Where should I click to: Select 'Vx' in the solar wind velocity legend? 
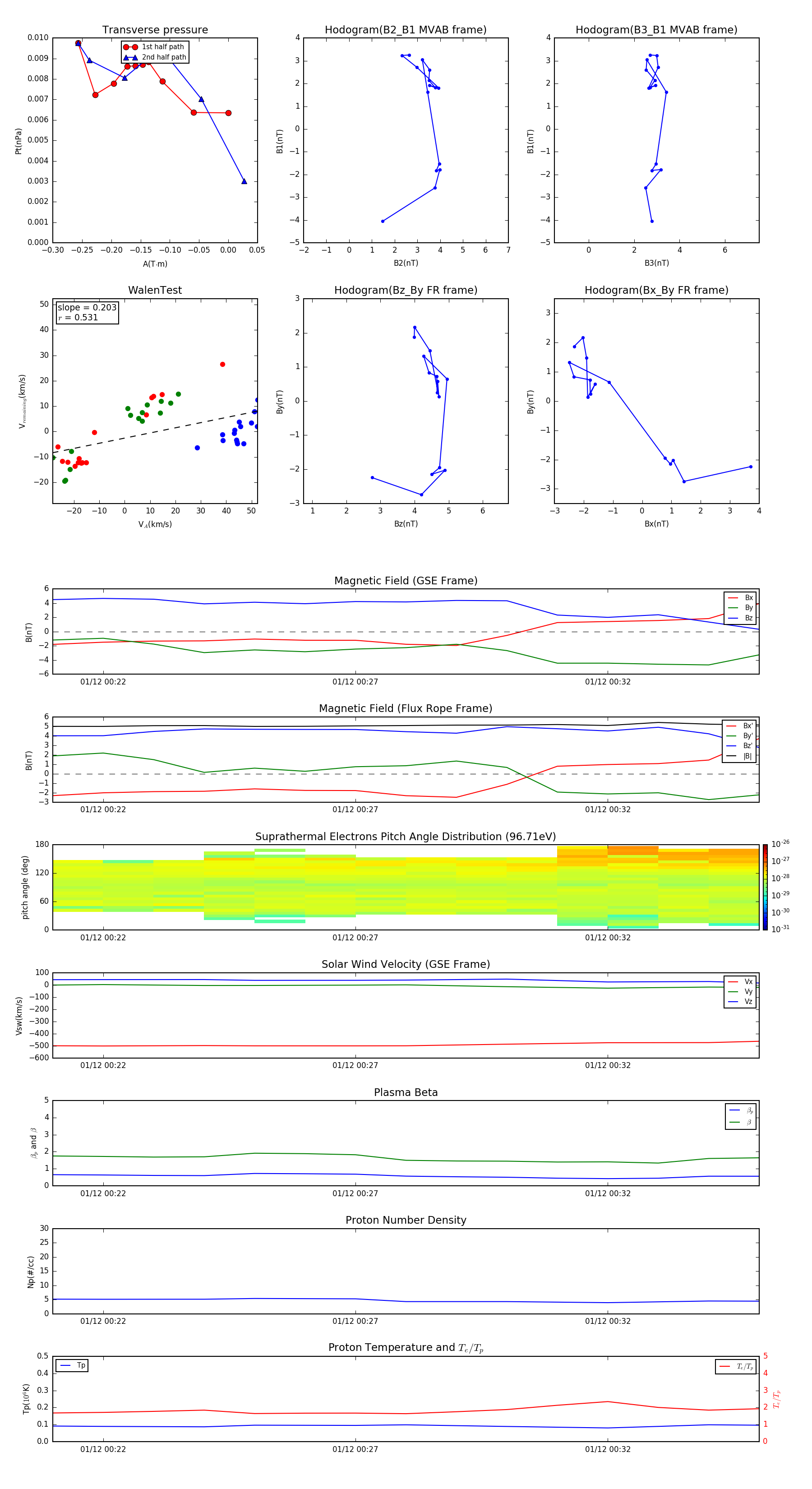tap(740, 981)
